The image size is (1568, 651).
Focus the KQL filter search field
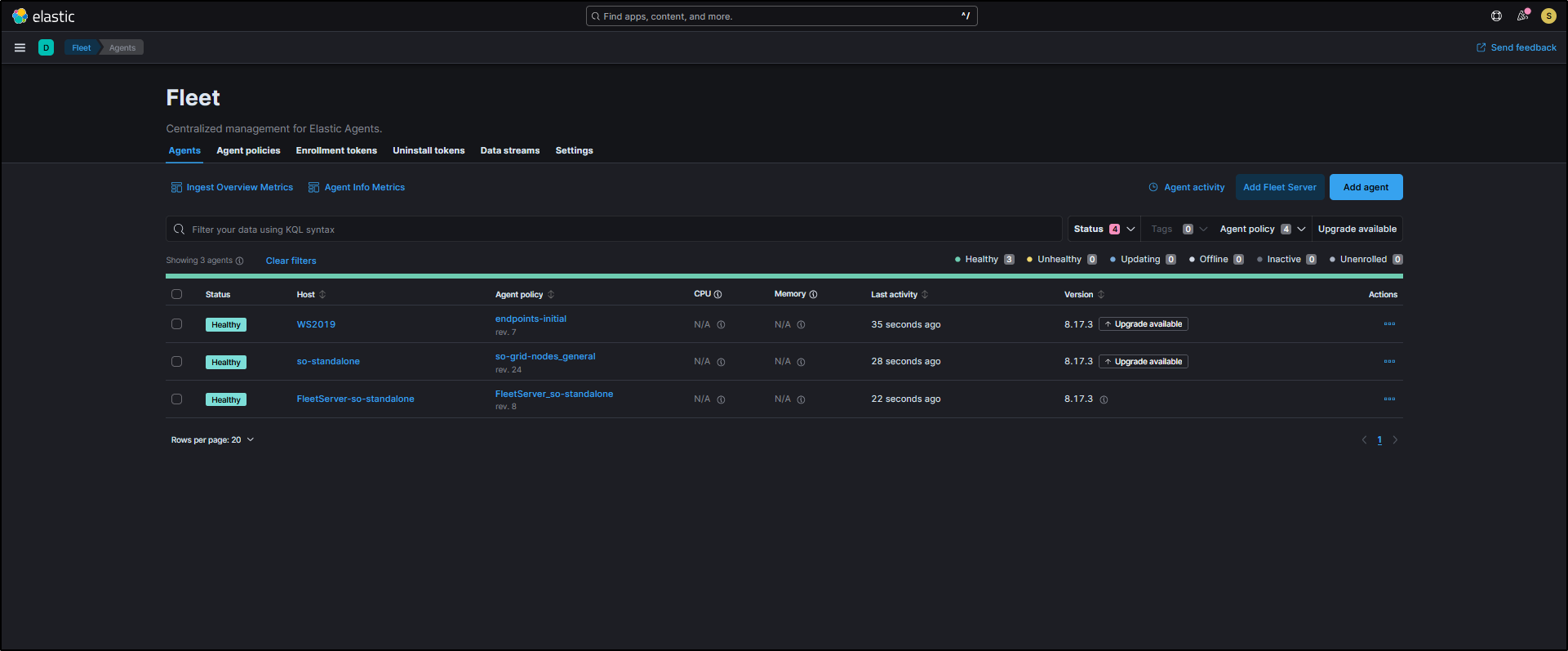[620, 230]
